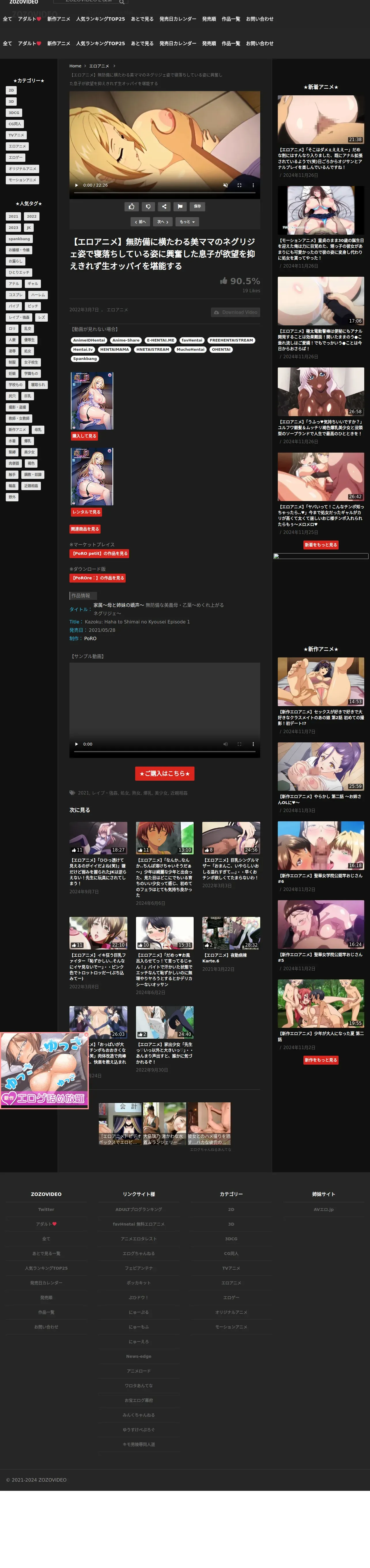Open the アニメロード footer link
Screen dimensions: 370x1568
click(x=139, y=1371)
